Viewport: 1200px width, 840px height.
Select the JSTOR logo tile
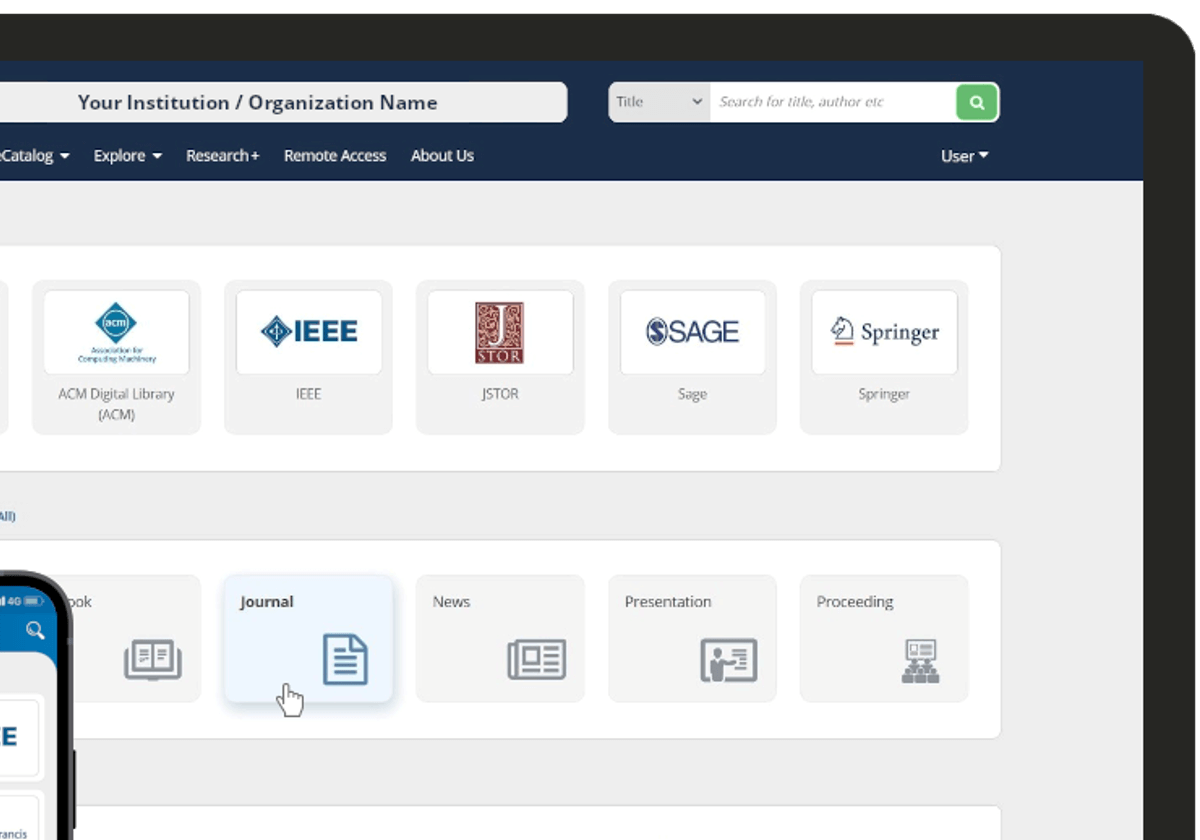(500, 332)
